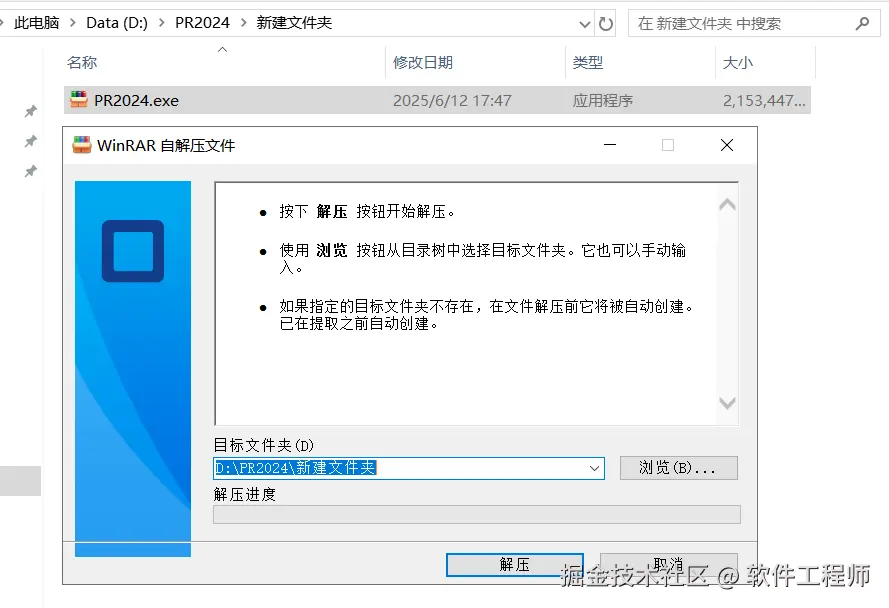Open the 浏览(B)... folder browser
The image size is (889, 608).
[679, 468]
